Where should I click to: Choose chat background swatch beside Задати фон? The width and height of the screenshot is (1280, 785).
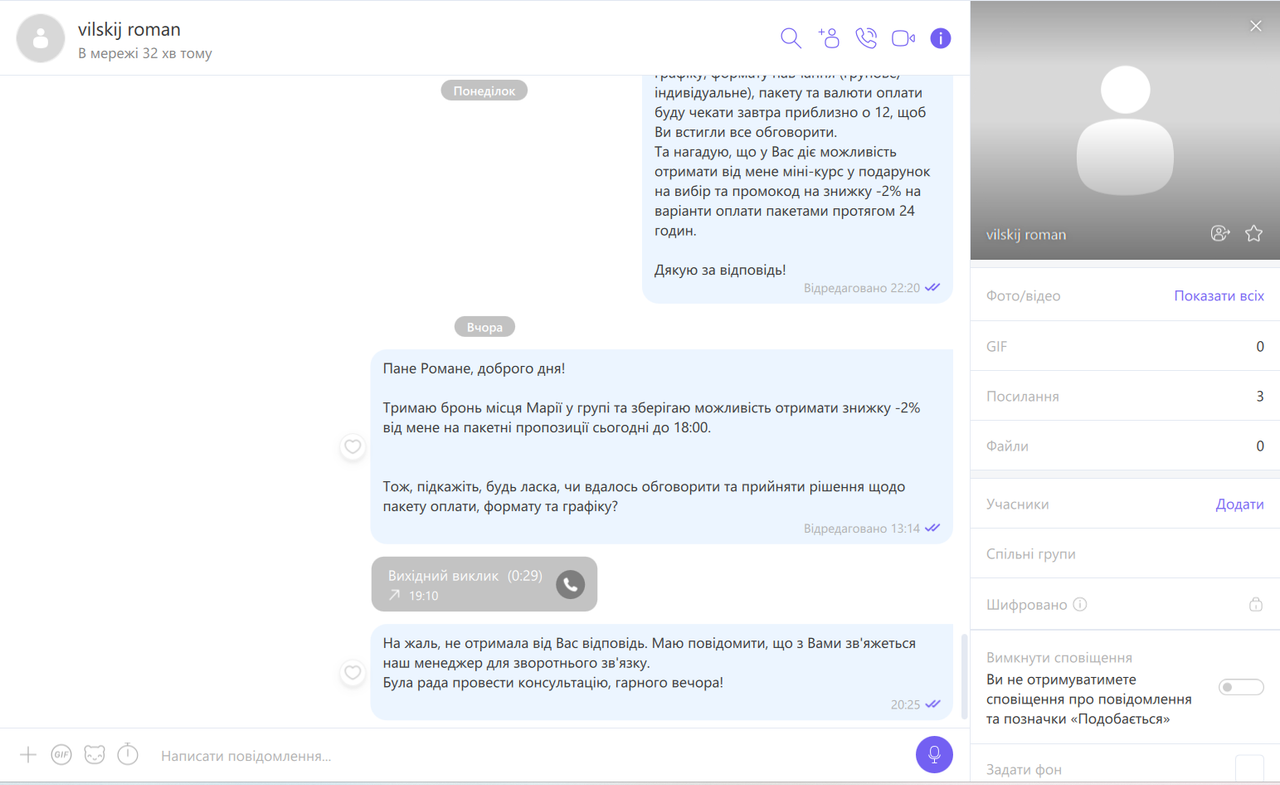1250,769
